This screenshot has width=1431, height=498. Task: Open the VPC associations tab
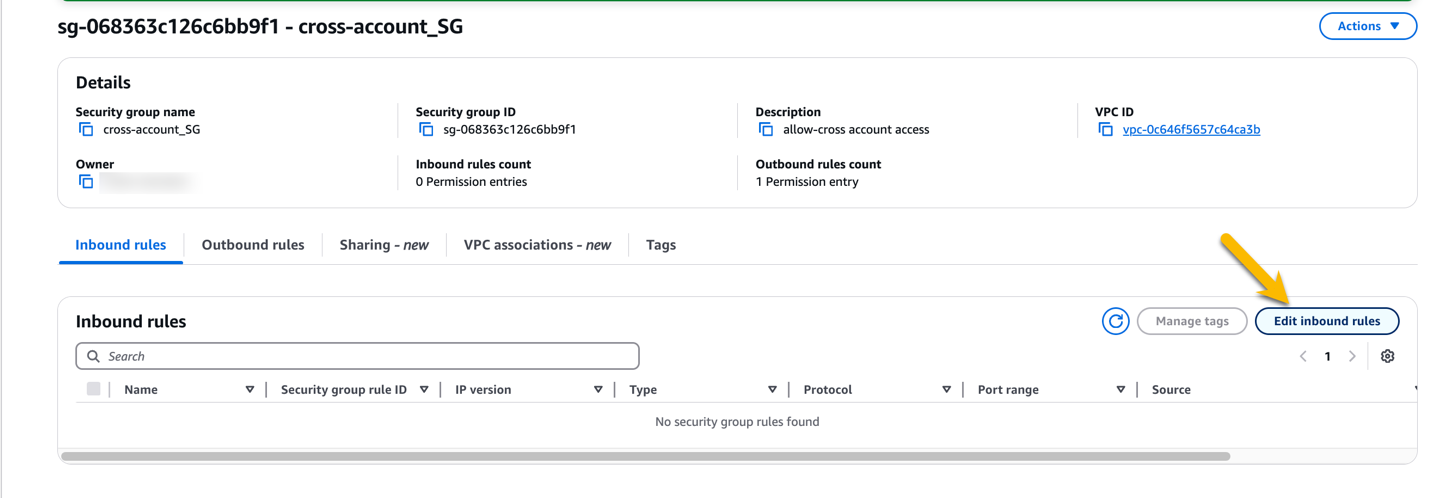coord(537,245)
